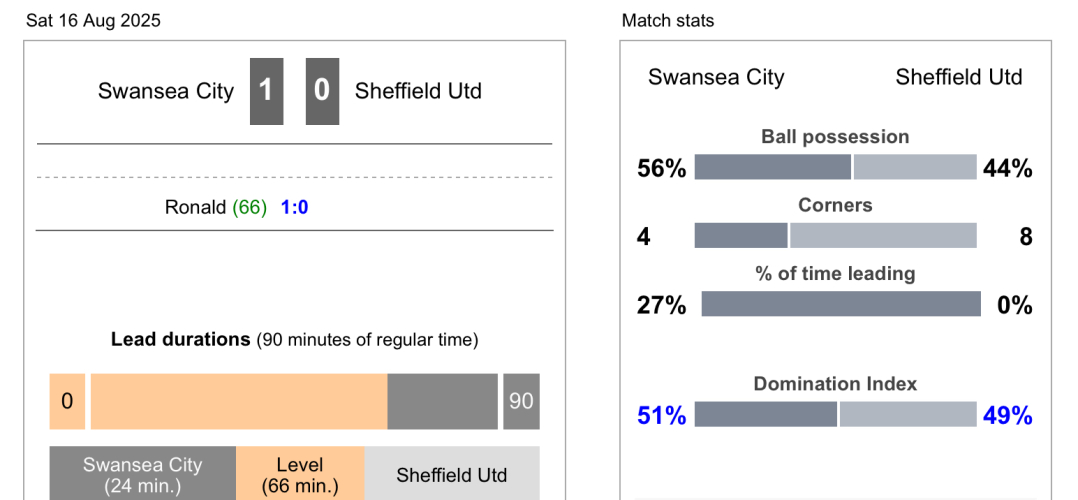Click the Swansea City name beside the score
The height and width of the screenshot is (500, 1078).
[166, 91]
